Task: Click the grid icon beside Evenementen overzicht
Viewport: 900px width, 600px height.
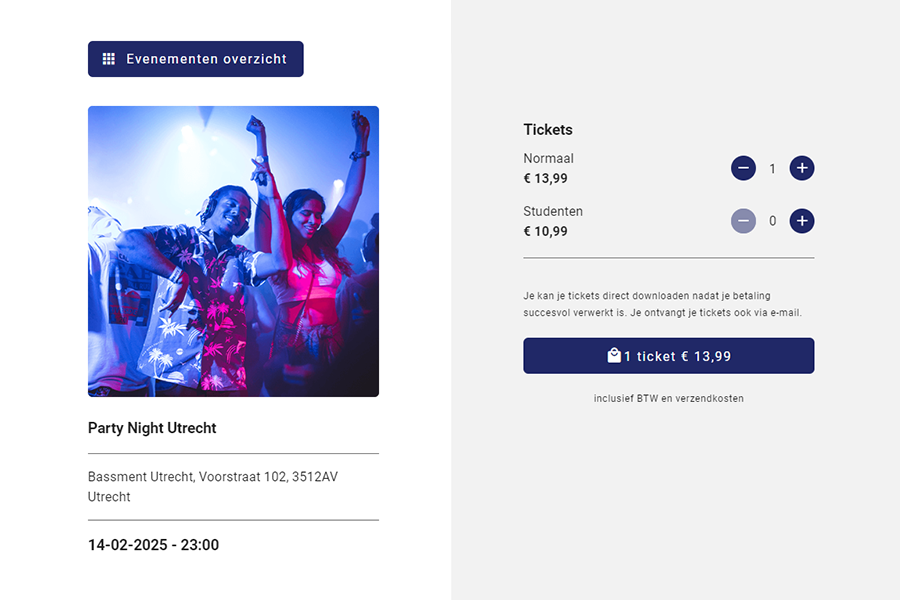Action: click(109, 59)
